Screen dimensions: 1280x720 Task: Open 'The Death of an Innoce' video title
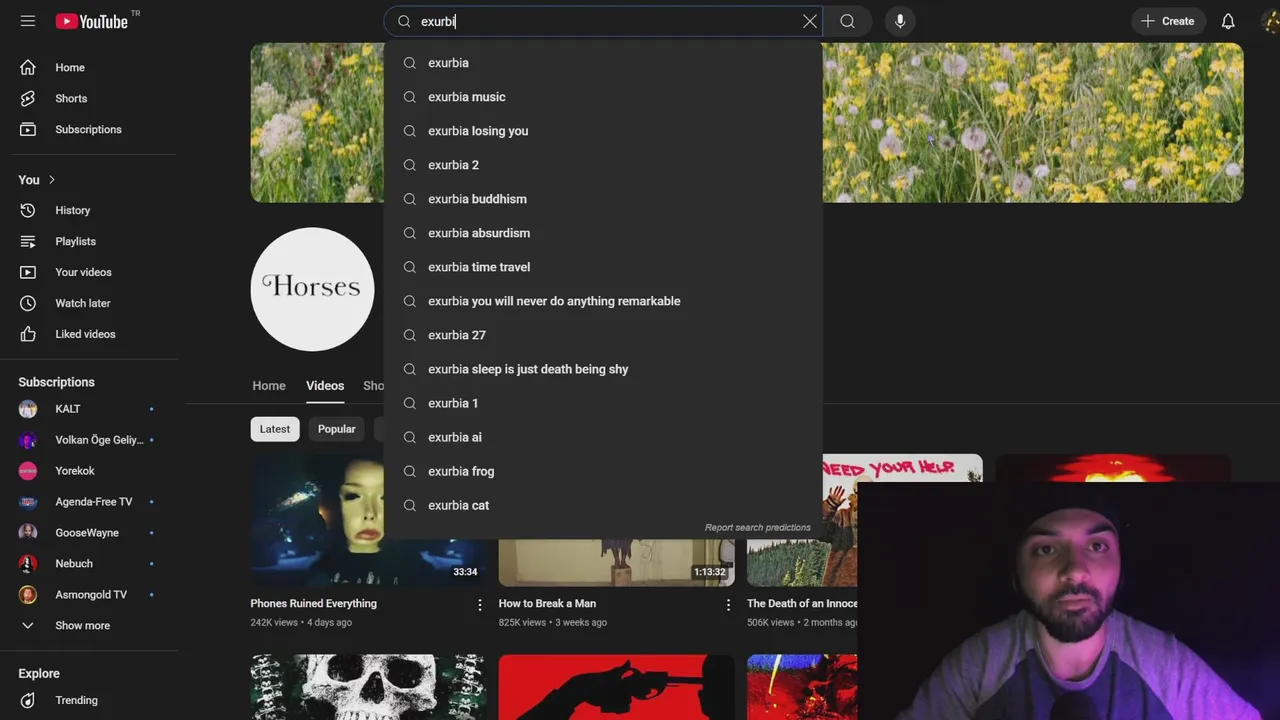(x=802, y=604)
